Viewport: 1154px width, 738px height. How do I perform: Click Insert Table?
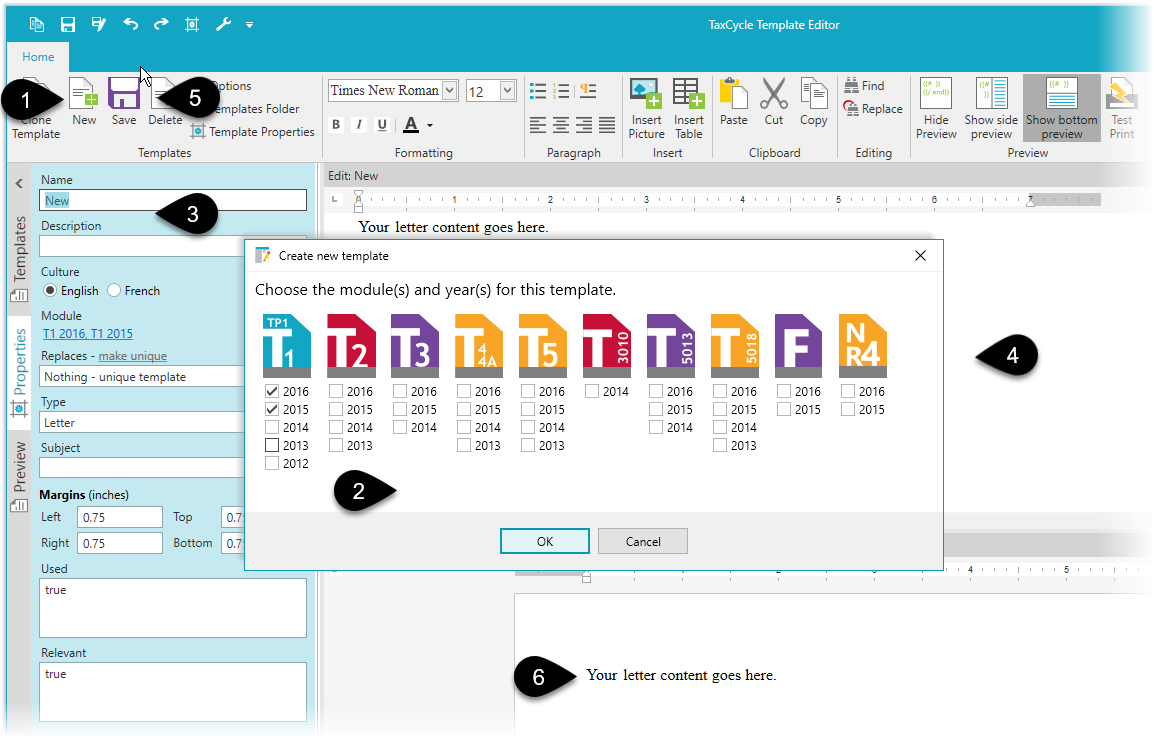(x=689, y=108)
